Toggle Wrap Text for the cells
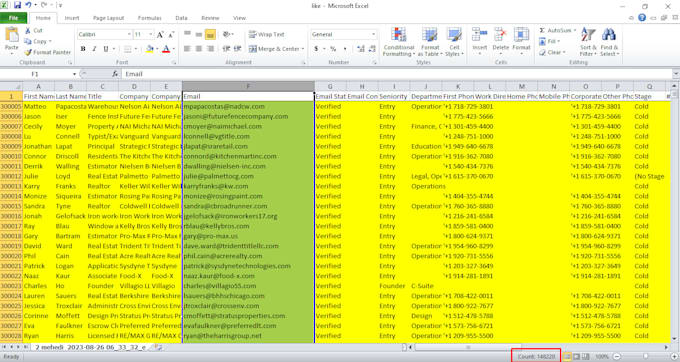 pos(267,34)
